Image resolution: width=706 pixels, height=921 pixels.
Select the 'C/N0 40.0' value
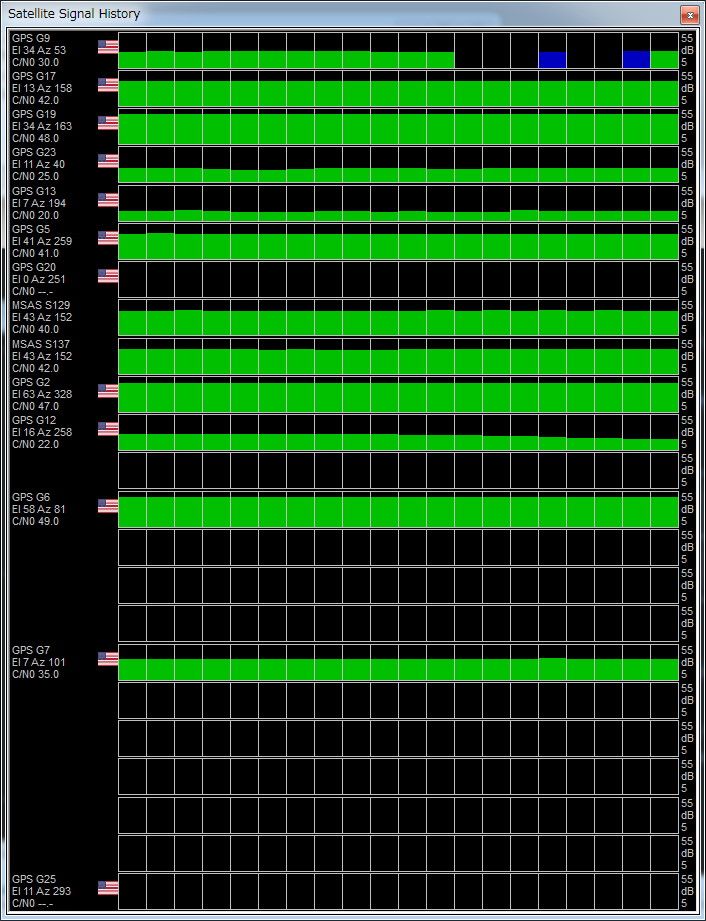35,330
